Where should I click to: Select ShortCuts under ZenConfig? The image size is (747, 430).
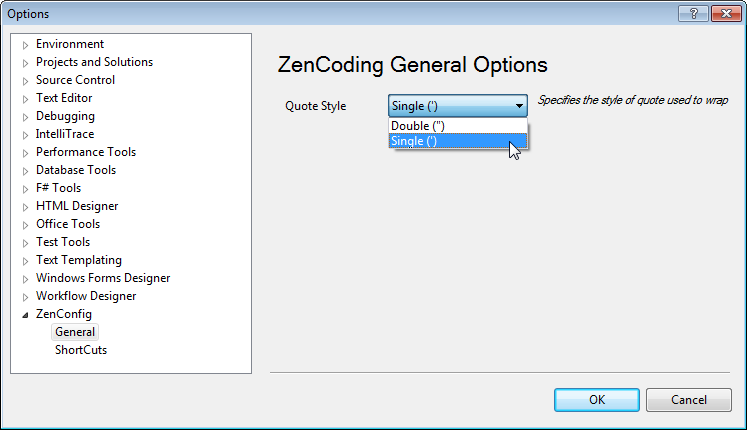[81, 350]
